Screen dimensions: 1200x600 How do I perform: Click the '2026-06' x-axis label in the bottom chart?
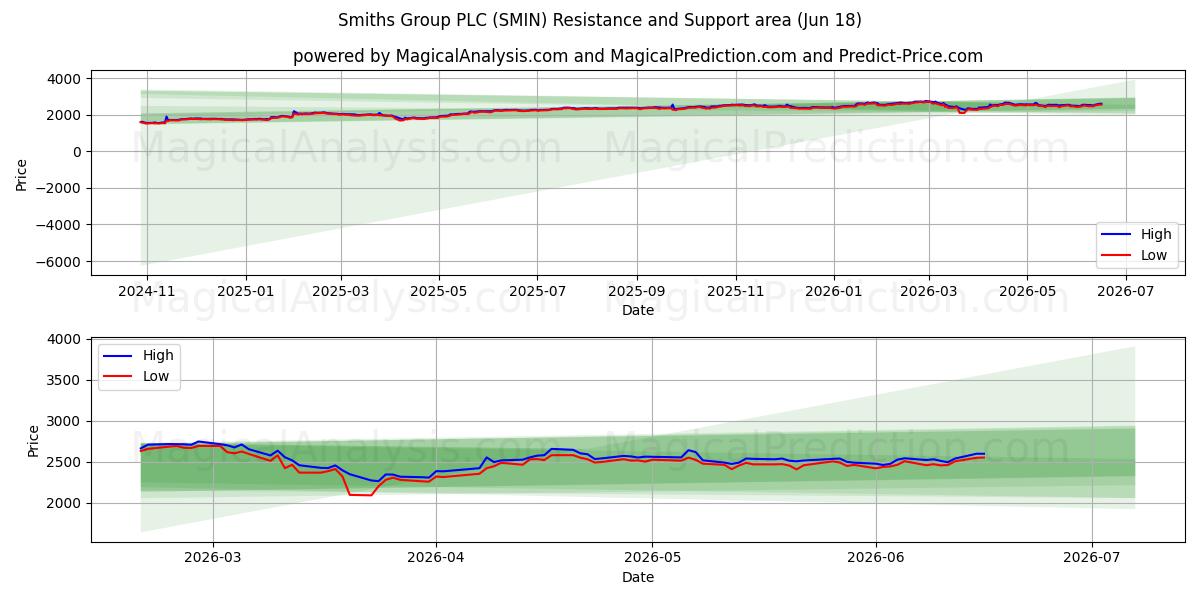(876, 558)
